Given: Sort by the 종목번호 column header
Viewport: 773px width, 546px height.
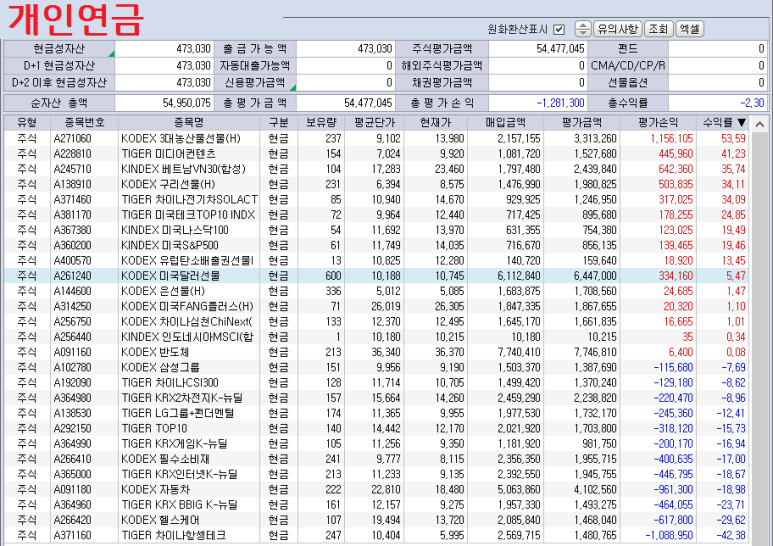Looking at the screenshot, I should click(x=84, y=122).
